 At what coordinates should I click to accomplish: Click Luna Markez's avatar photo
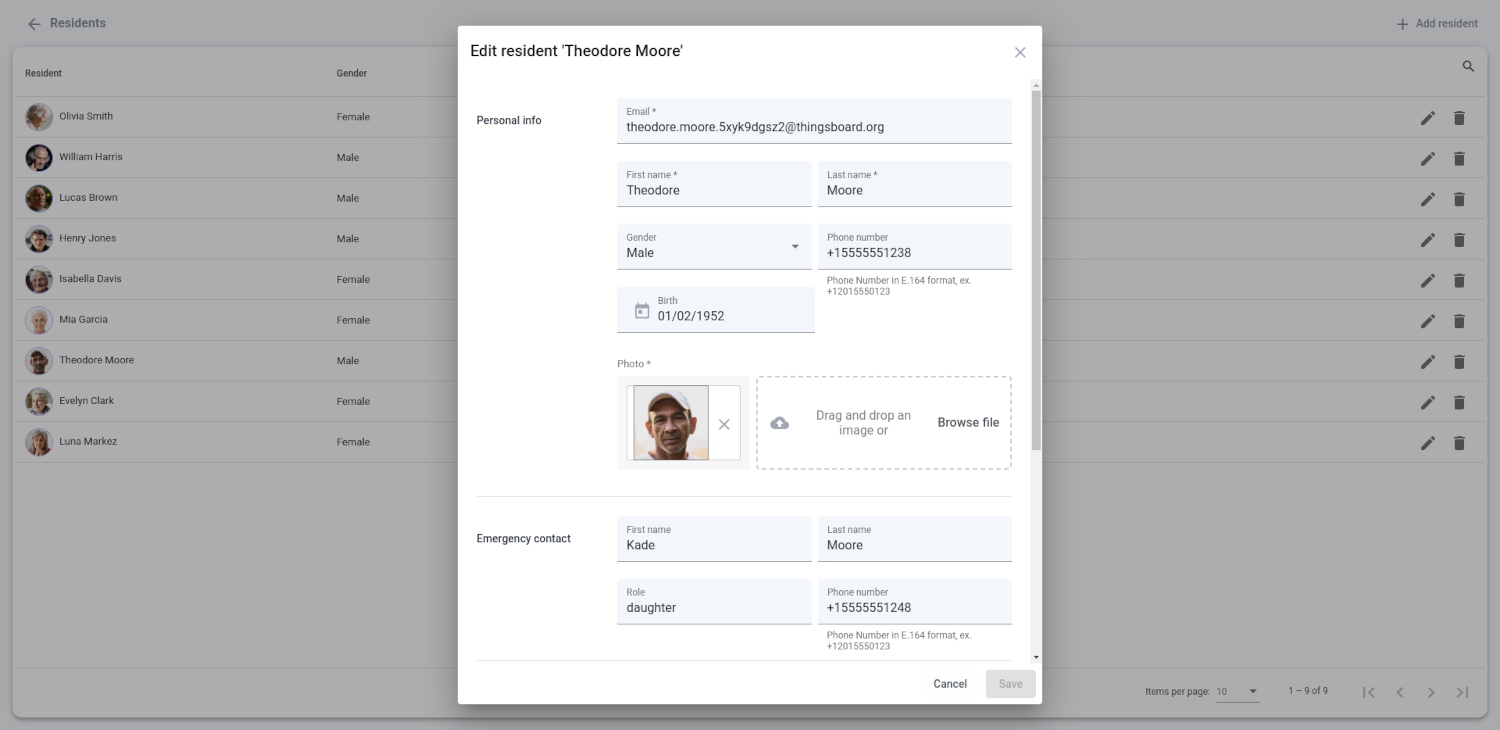(x=39, y=442)
